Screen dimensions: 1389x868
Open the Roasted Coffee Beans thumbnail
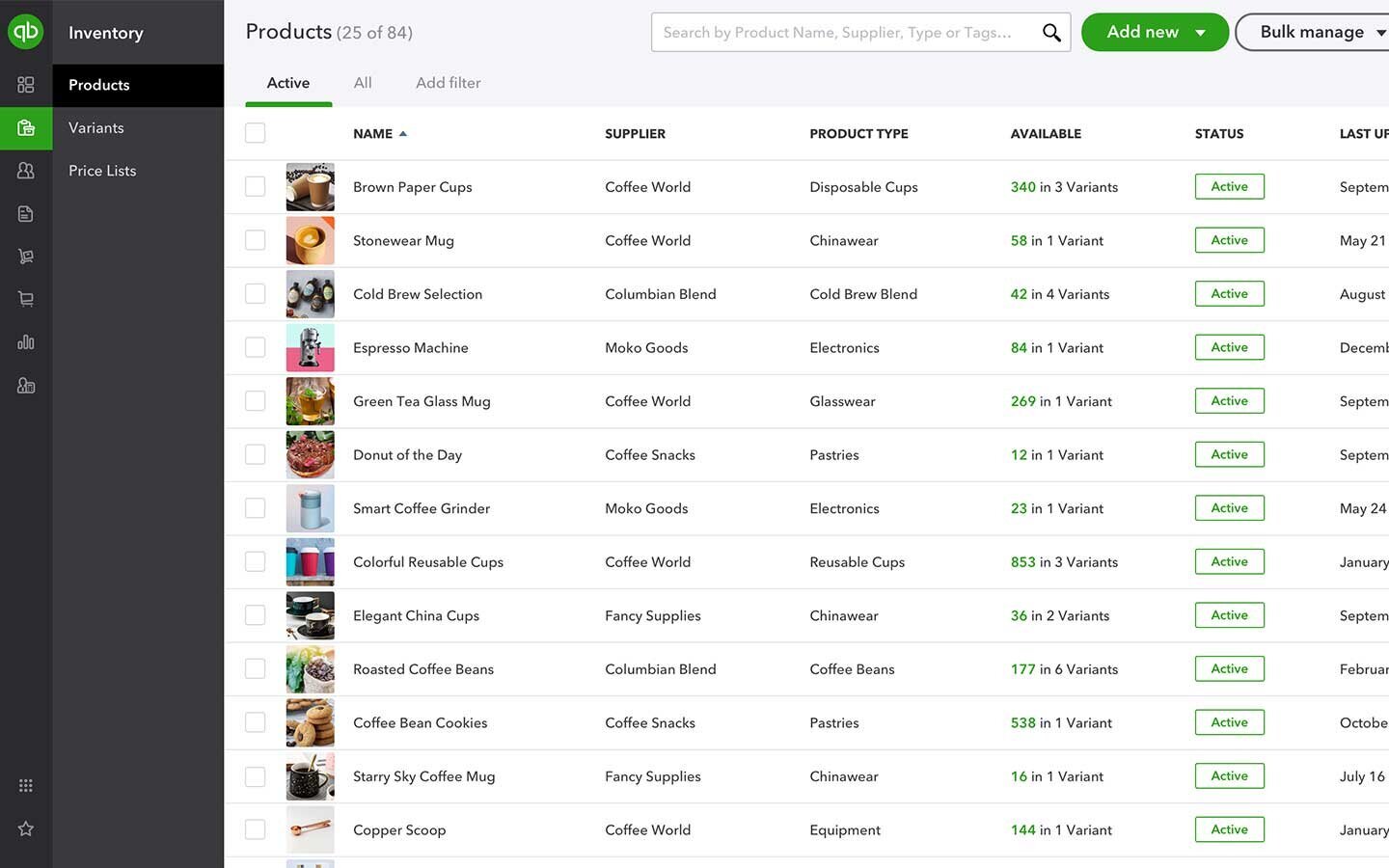pos(310,668)
